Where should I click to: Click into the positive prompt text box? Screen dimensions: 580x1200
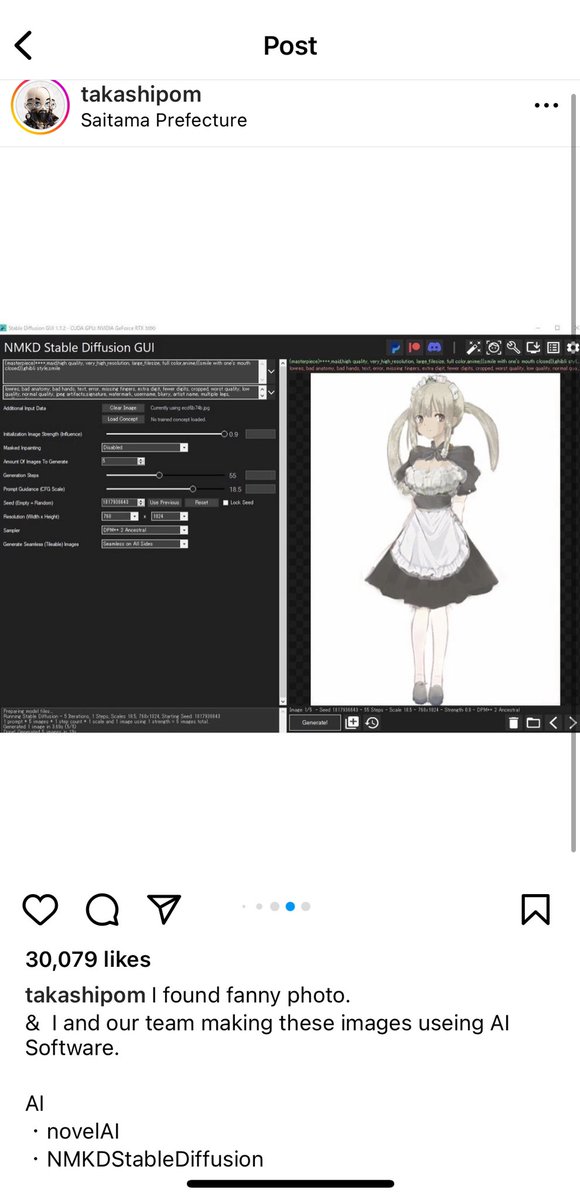pyautogui.click(x=132, y=371)
